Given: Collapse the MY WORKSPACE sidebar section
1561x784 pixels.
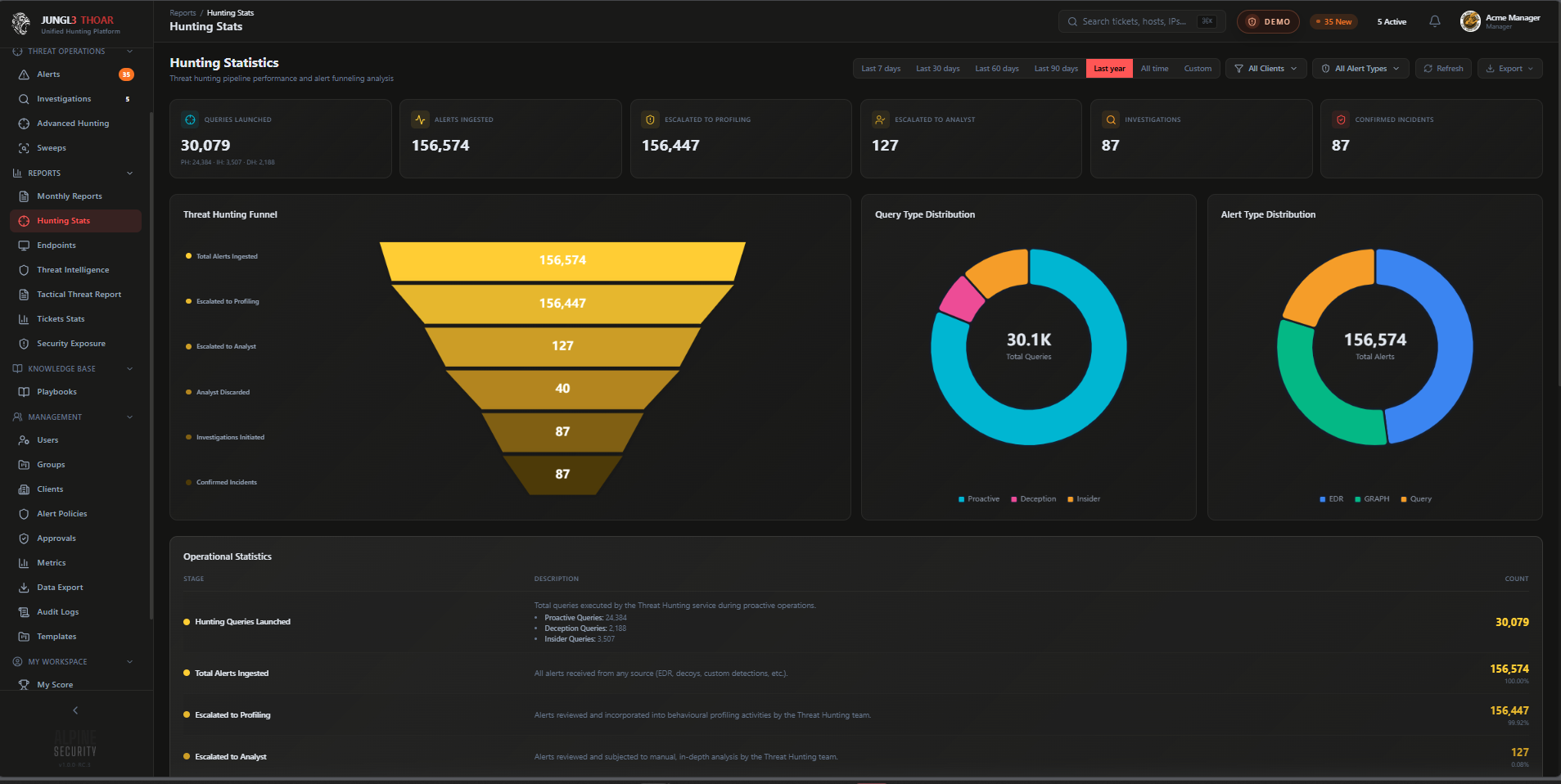Looking at the screenshot, I should [x=129, y=662].
